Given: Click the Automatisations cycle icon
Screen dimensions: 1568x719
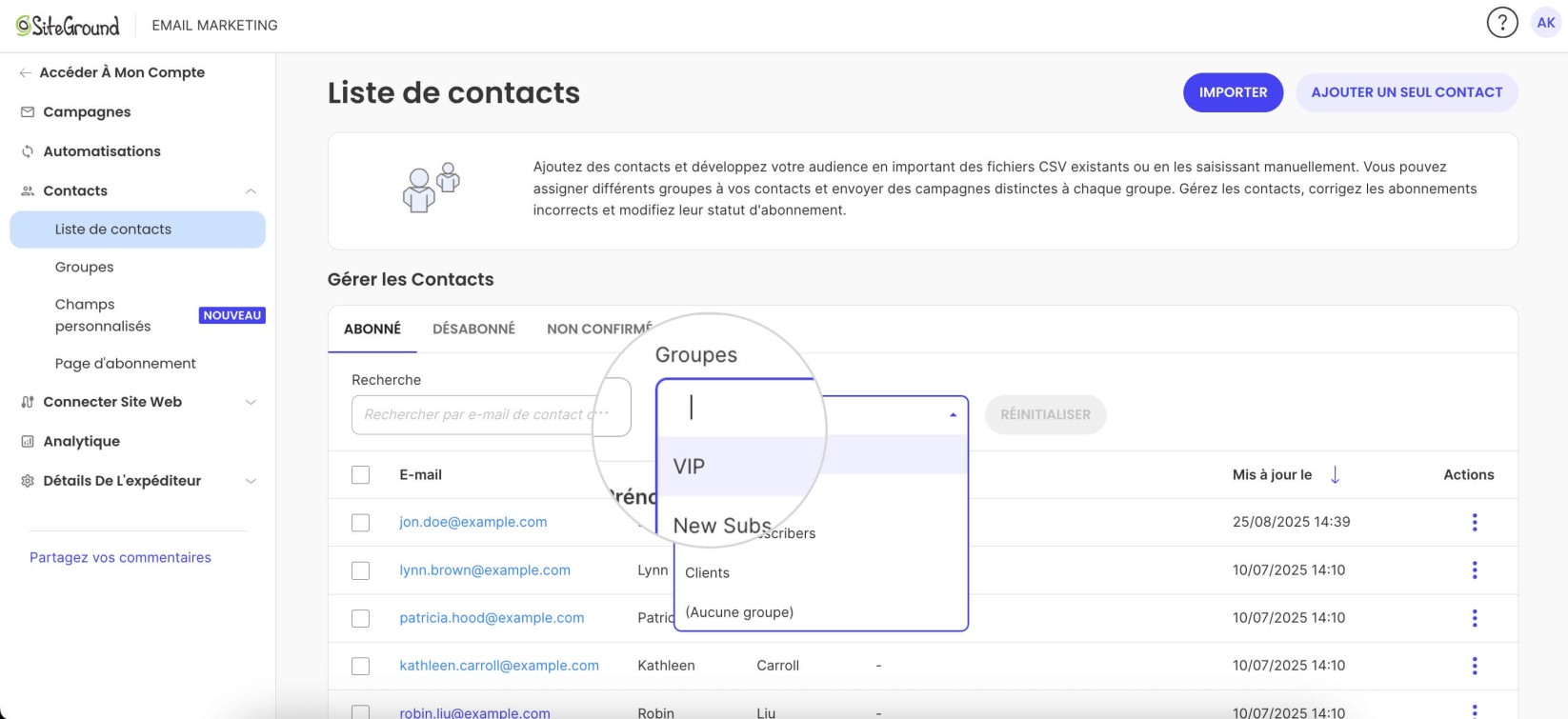Looking at the screenshot, I should 28,151.
